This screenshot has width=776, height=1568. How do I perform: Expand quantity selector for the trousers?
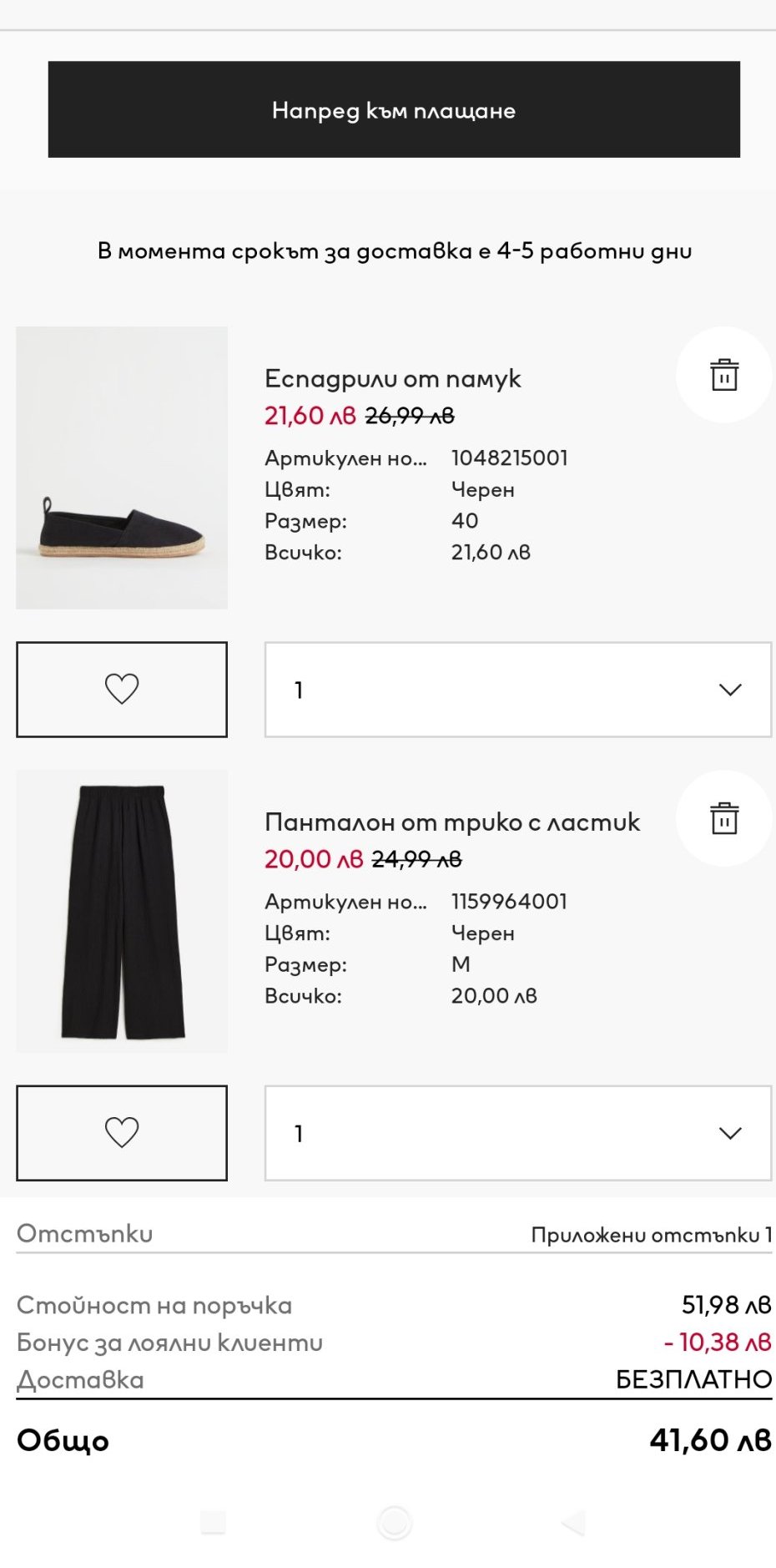pyautogui.click(x=517, y=1133)
